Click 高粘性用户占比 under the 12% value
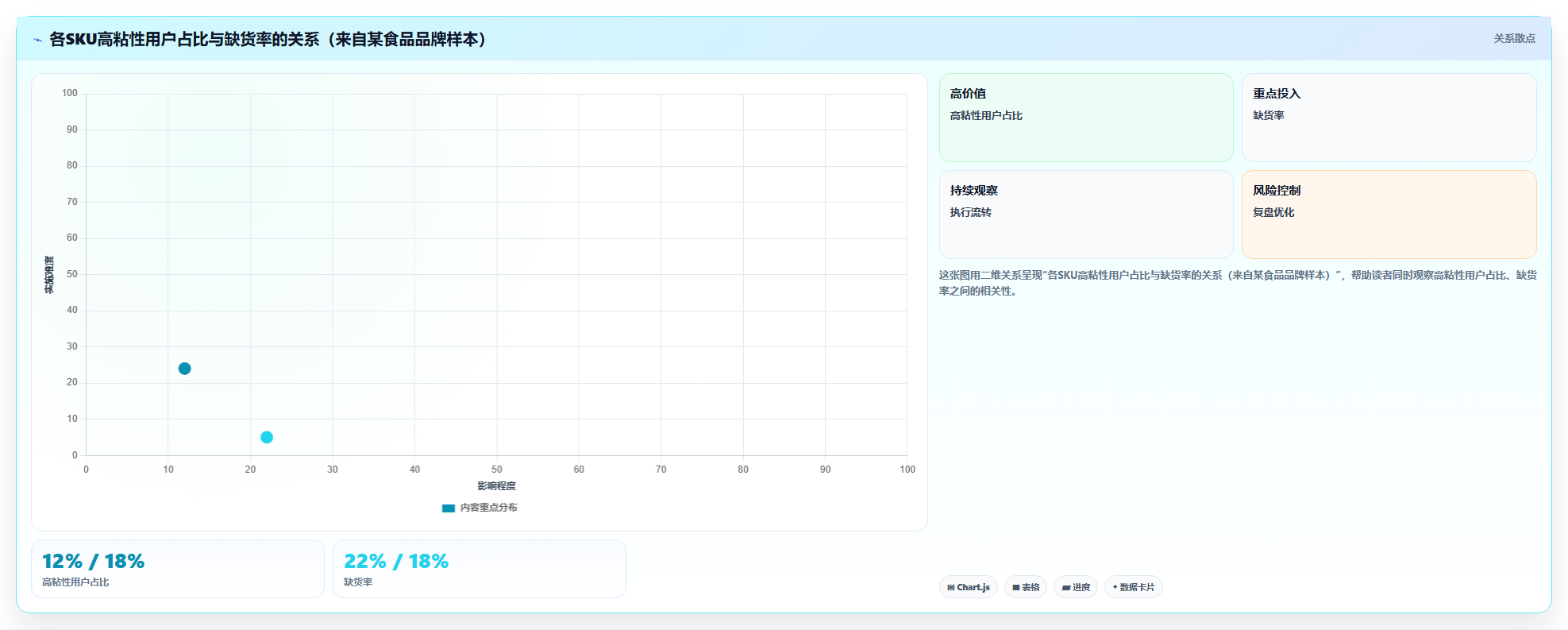 tap(75, 582)
